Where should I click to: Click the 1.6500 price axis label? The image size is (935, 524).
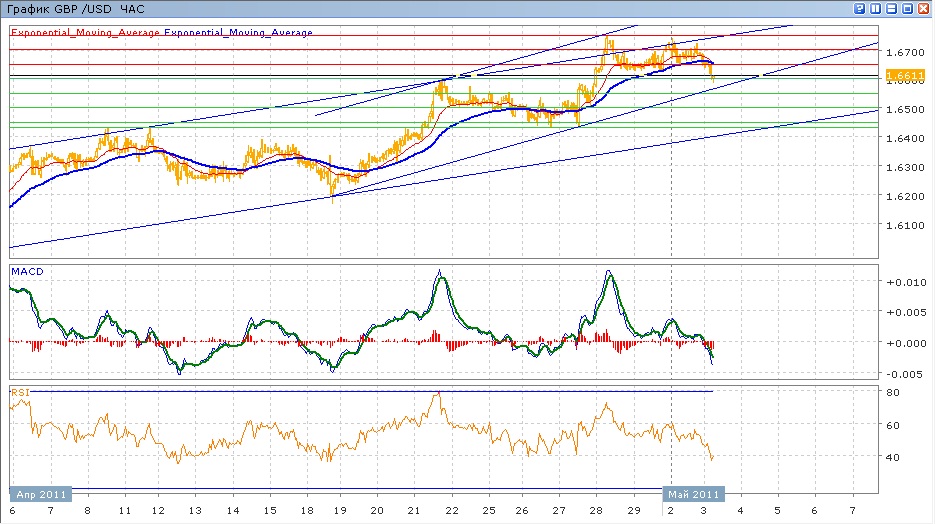[903, 109]
